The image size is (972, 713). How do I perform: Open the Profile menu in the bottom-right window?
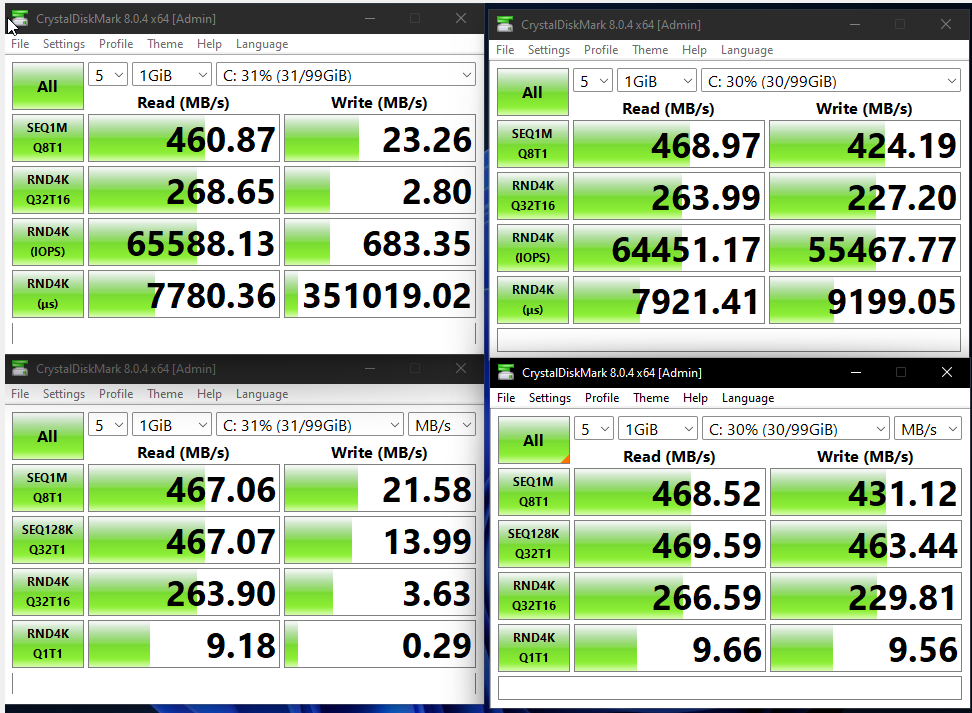[602, 398]
